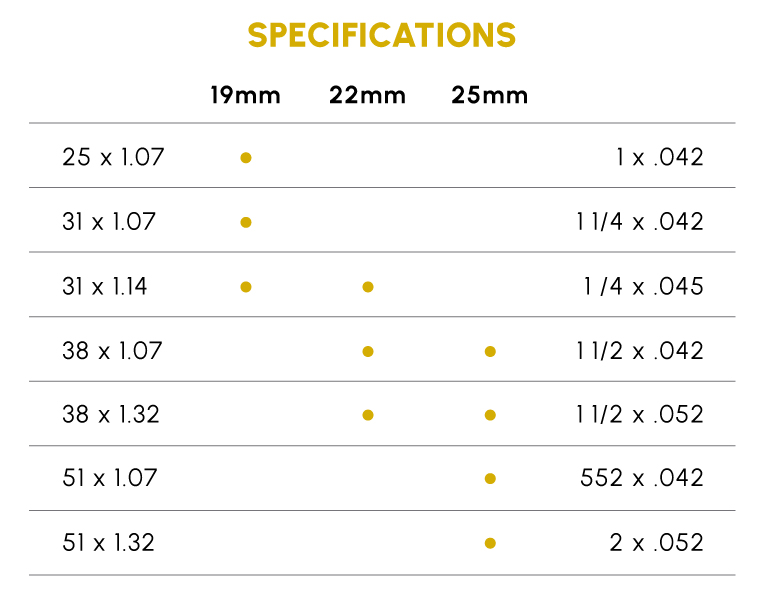Click the 22mm dot in the 38 x 1.32 row

[x=368, y=415]
